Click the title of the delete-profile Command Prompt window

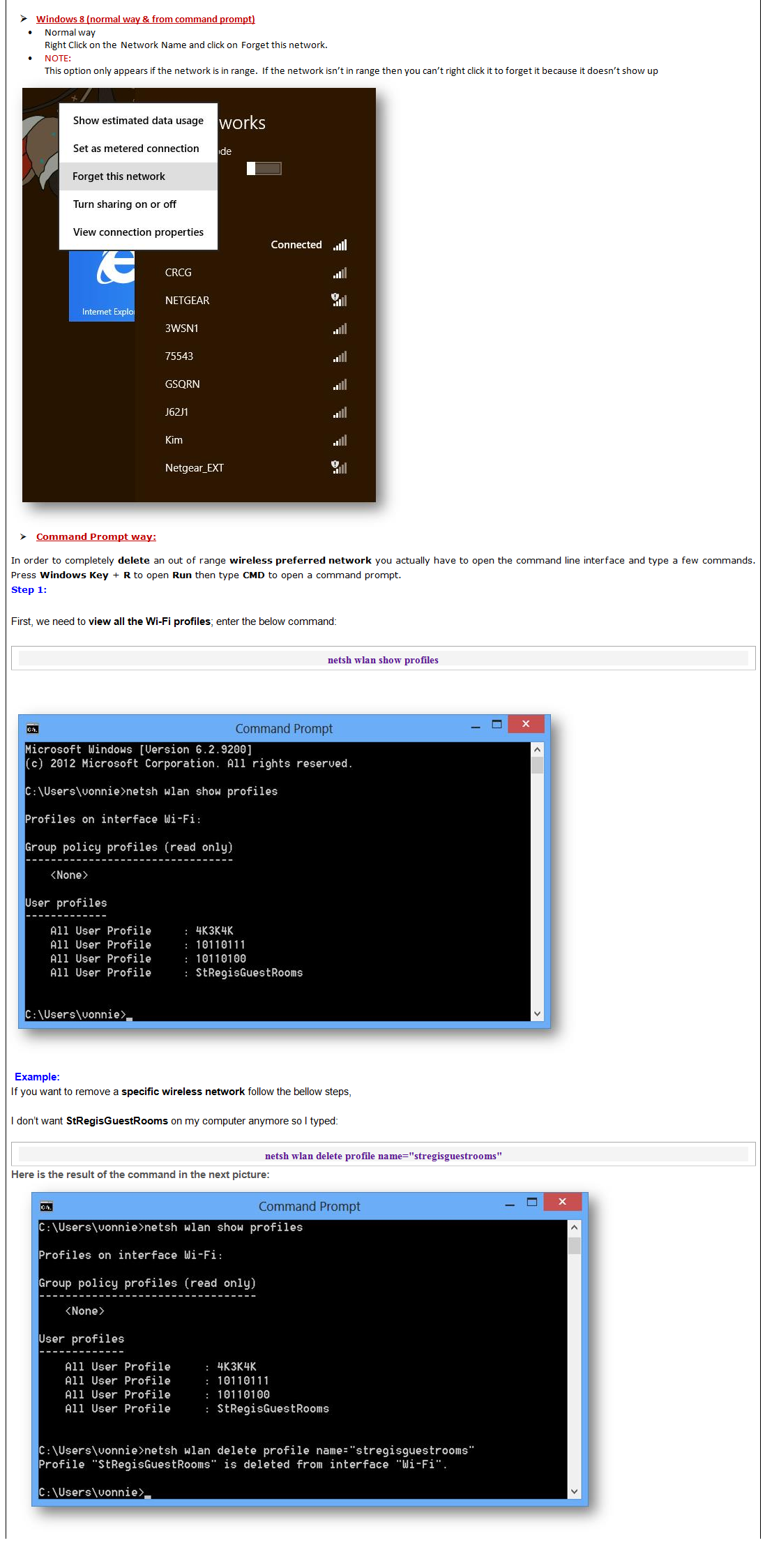click(x=310, y=1207)
